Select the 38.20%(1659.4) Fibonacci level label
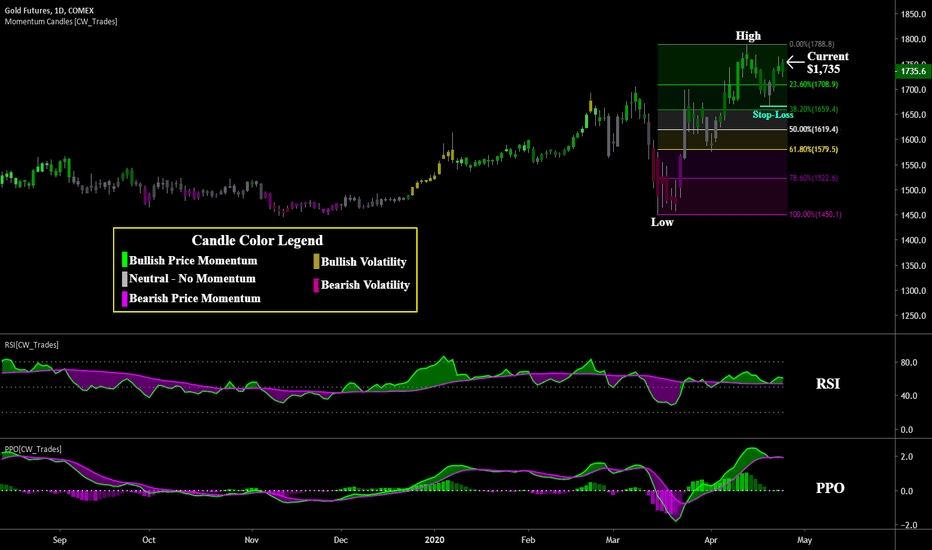This screenshot has width=932, height=550. pos(814,109)
